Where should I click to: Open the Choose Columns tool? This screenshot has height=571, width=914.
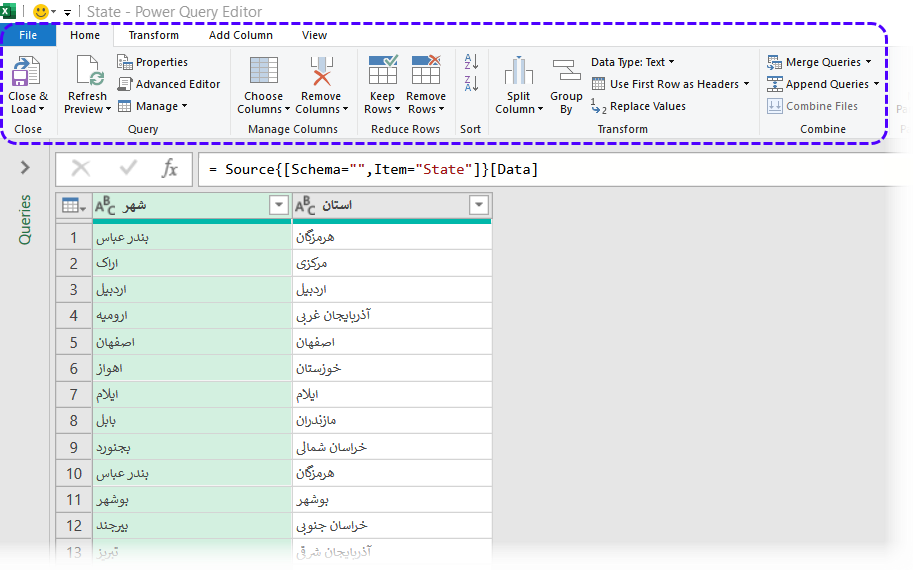tap(264, 72)
